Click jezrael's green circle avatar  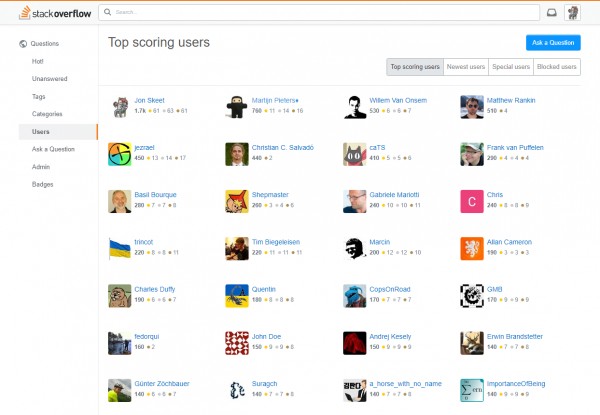click(119, 153)
